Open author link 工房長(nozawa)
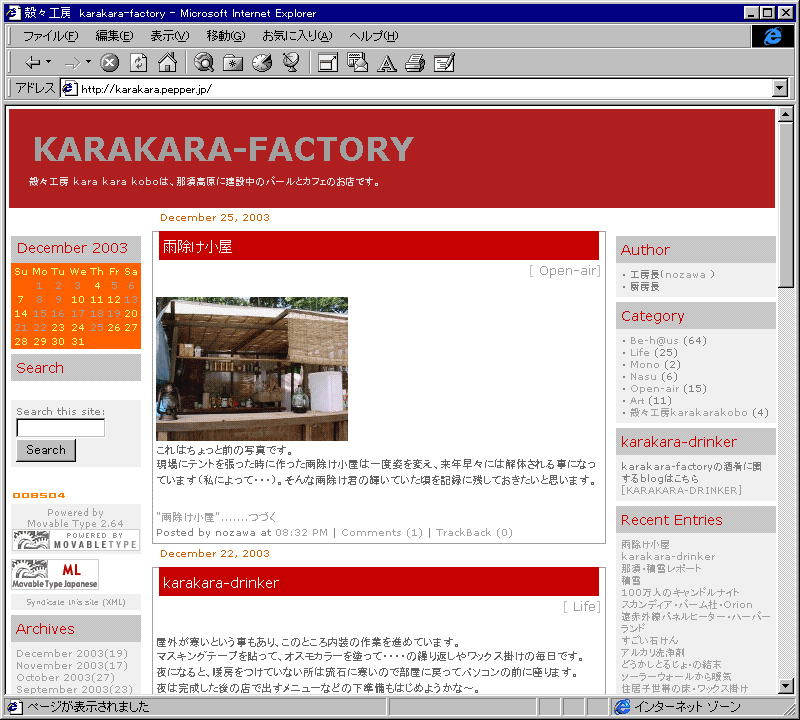800x720 pixels. coord(672,275)
